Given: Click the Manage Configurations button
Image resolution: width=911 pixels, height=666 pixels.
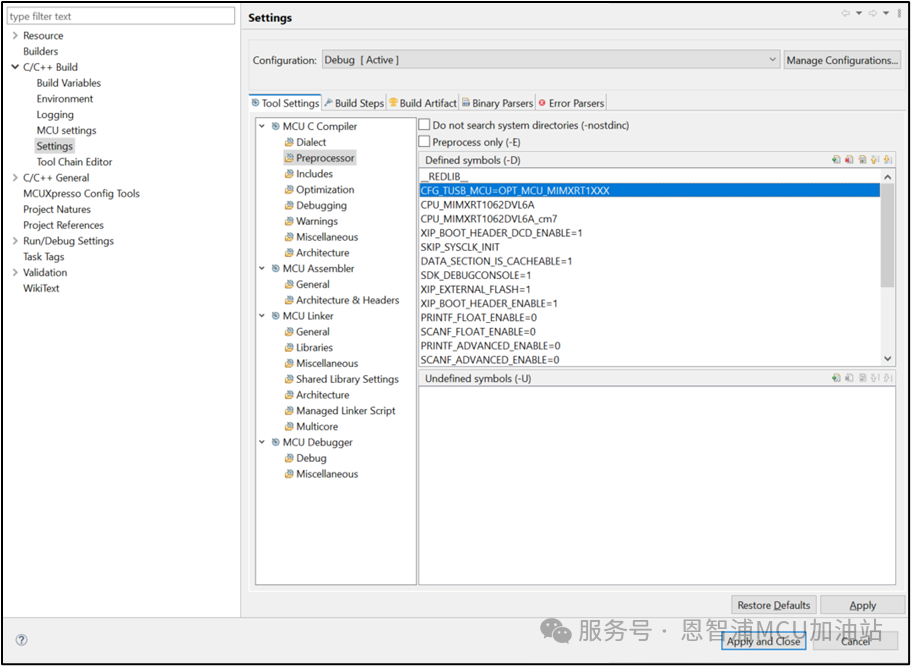Looking at the screenshot, I should pos(841,60).
